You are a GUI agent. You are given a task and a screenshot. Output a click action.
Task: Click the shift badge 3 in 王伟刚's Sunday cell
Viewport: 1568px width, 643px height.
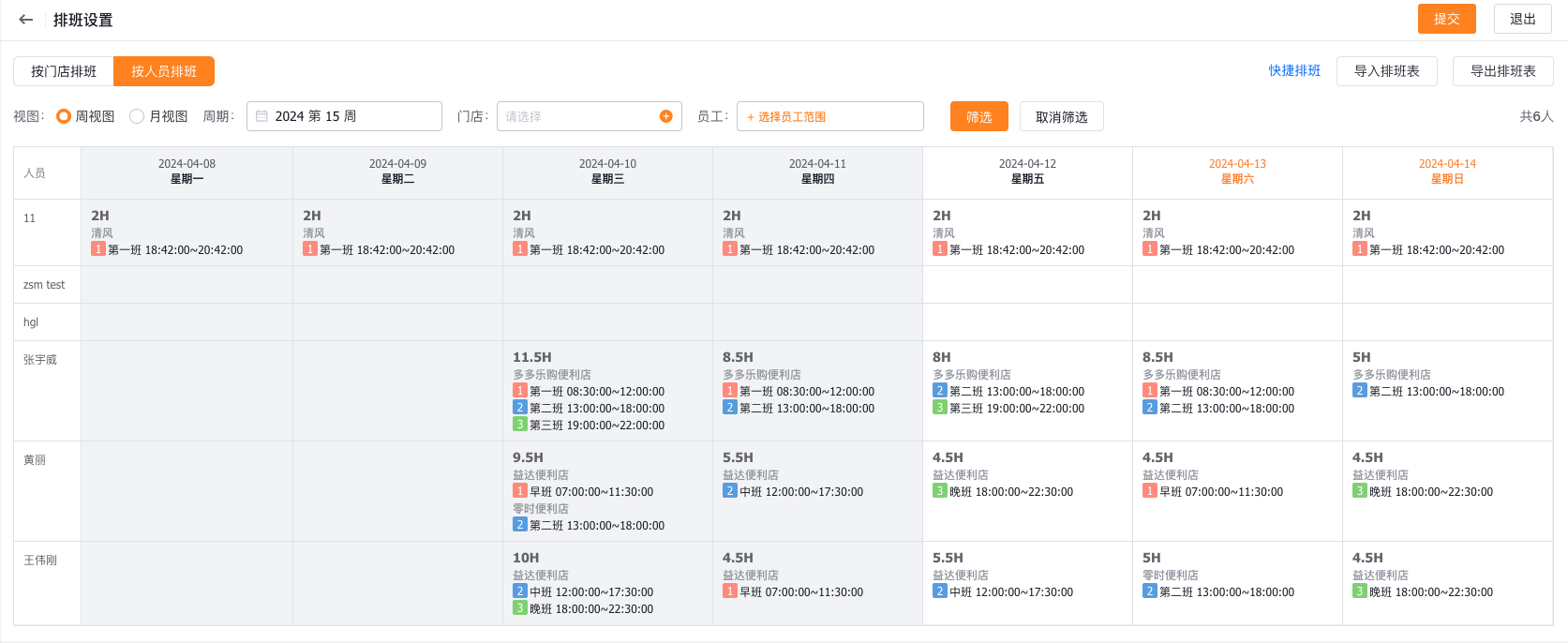(x=1359, y=591)
